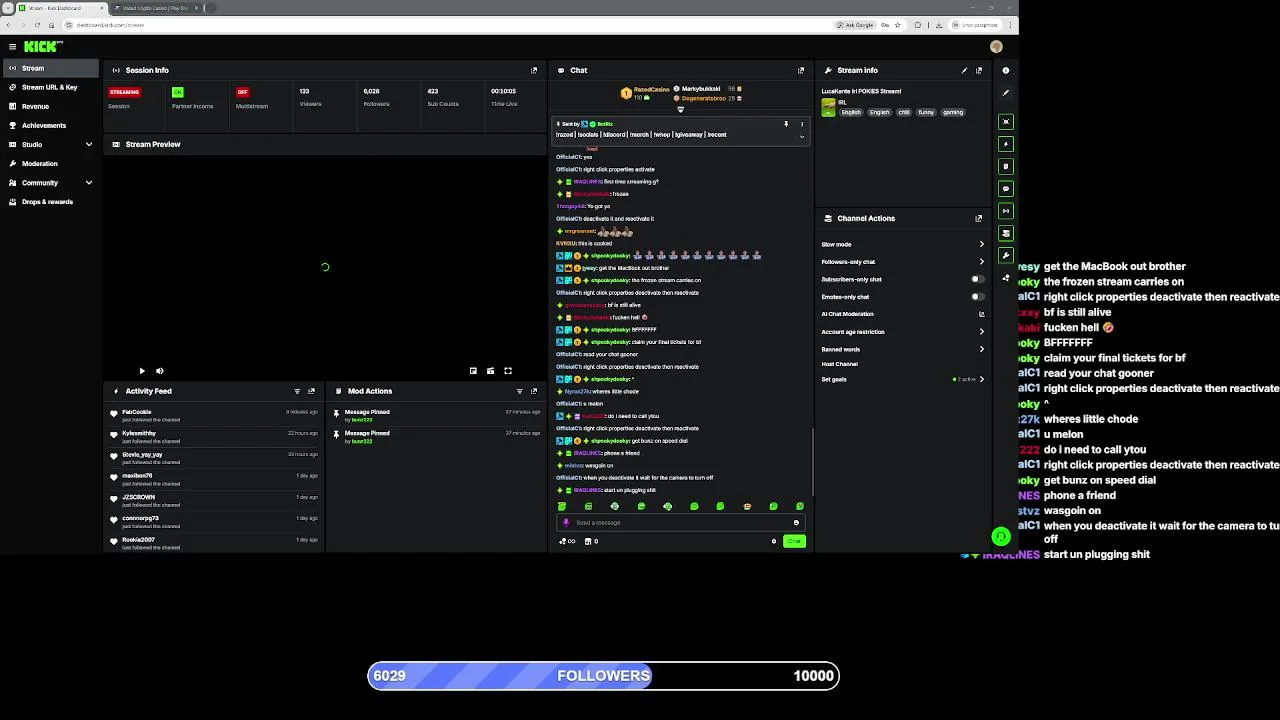This screenshot has width=1280, height=720.
Task: Filter the Mod Actions list
Action: tap(519, 391)
